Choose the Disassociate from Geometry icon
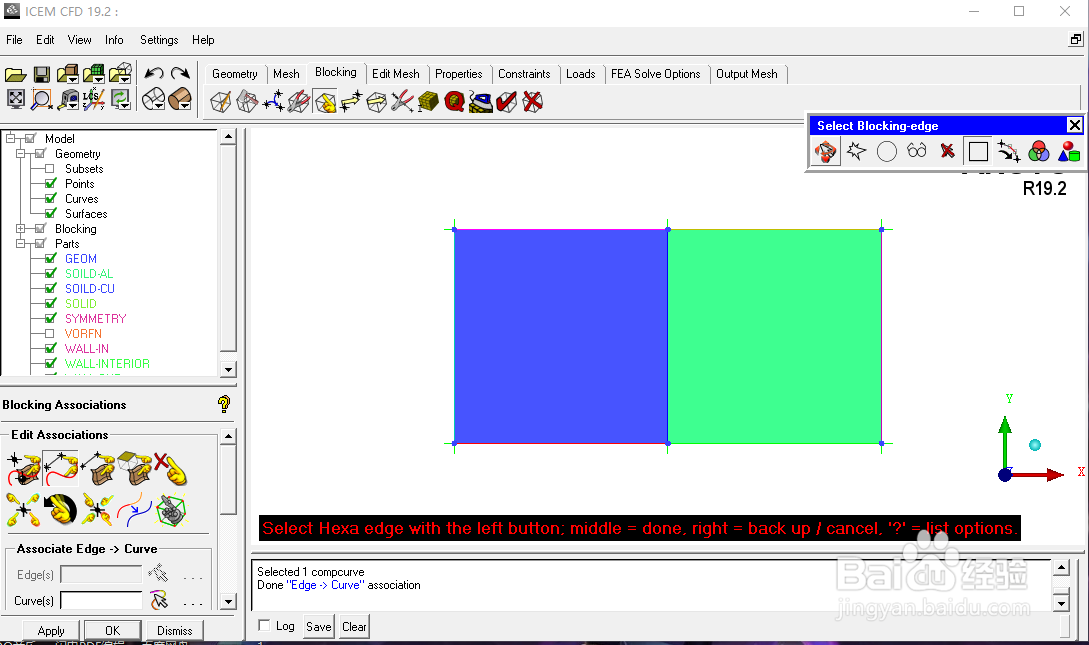Viewport: 1089px width, 645px height. [x=170, y=468]
